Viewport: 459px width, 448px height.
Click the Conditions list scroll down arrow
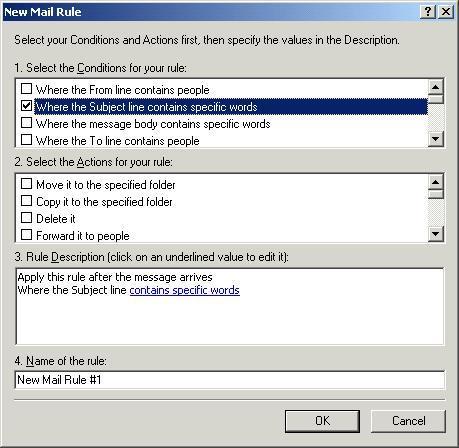[436, 139]
